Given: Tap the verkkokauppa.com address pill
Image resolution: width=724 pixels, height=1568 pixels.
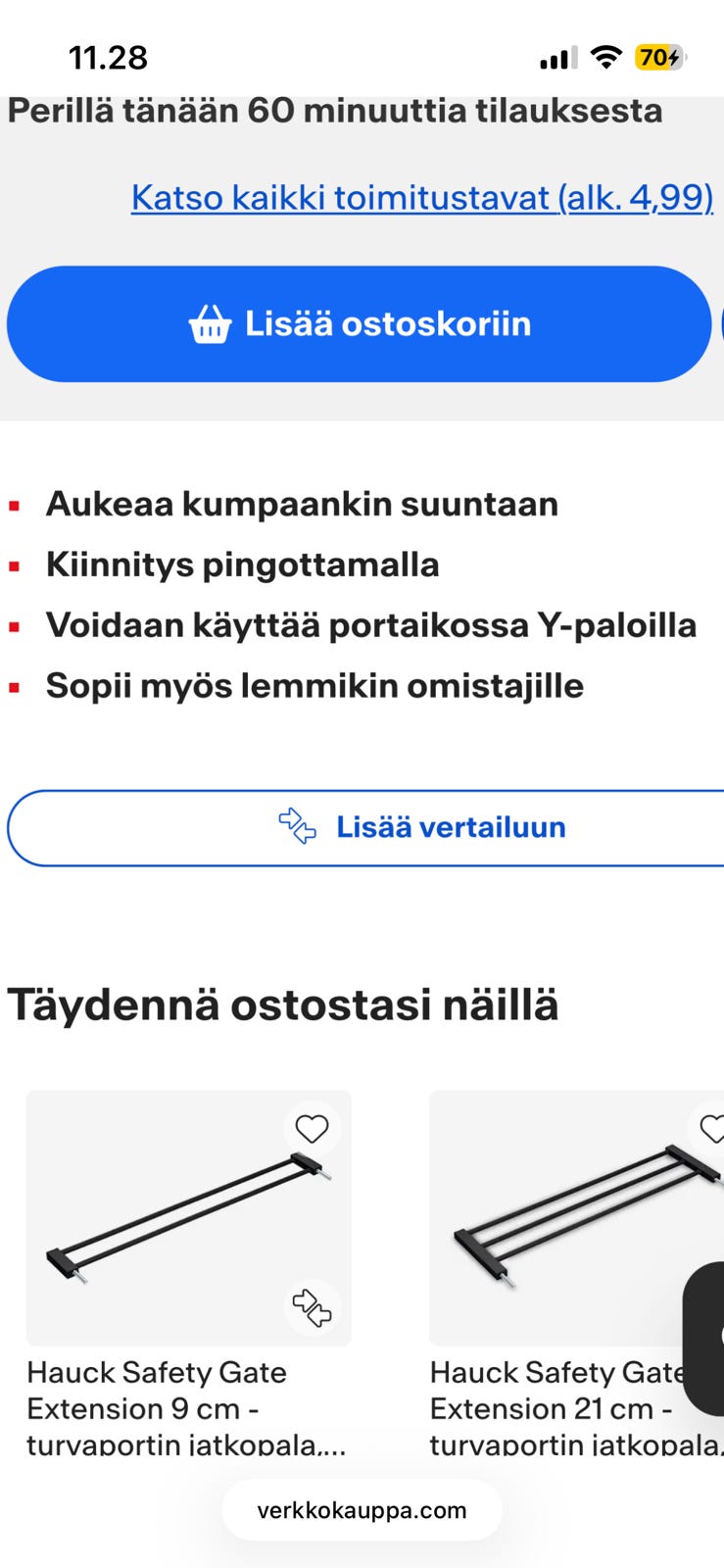Looking at the screenshot, I should click(362, 1509).
